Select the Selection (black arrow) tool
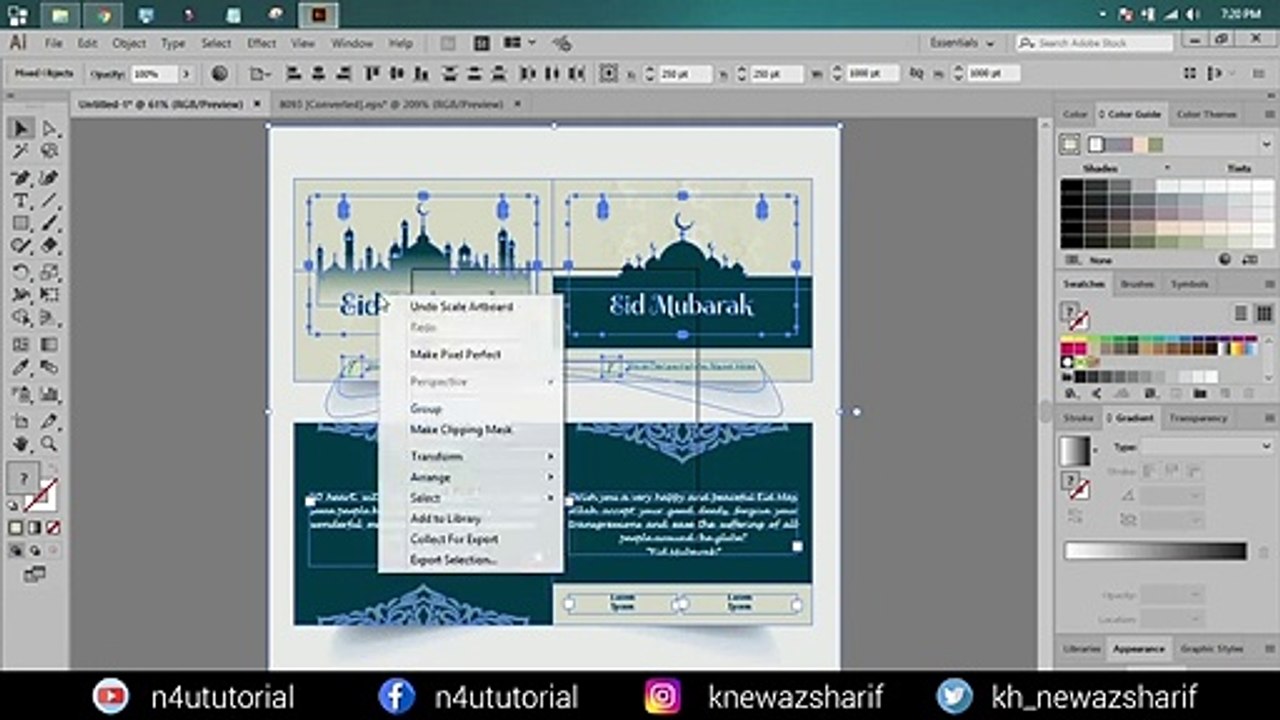1280x720 pixels. tap(21, 128)
